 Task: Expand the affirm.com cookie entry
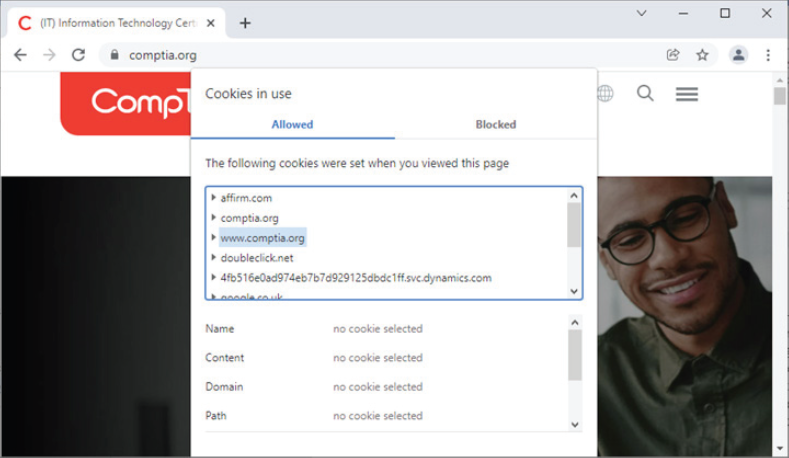click(x=213, y=197)
